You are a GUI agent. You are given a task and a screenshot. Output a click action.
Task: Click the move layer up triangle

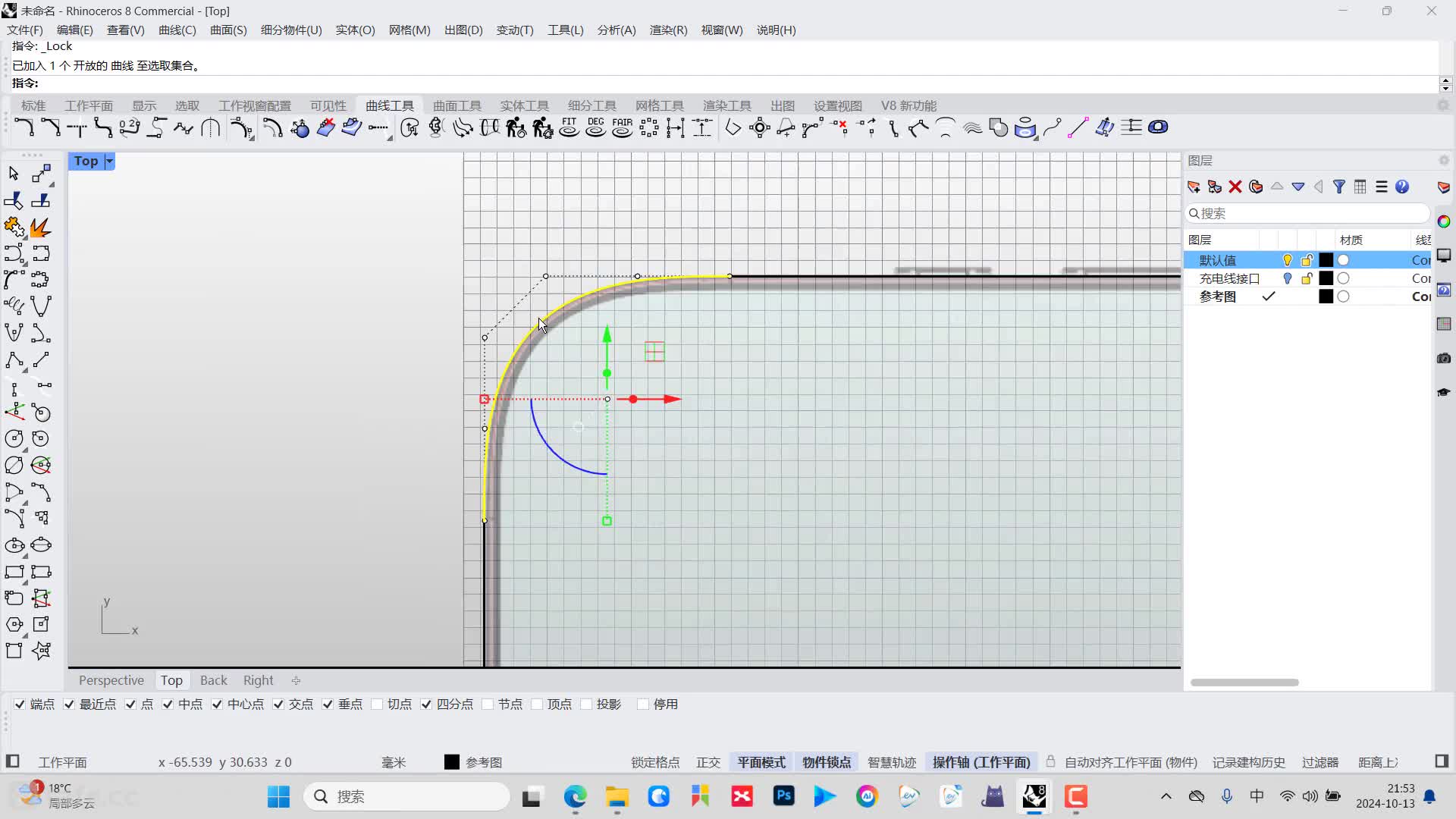click(1277, 187)
